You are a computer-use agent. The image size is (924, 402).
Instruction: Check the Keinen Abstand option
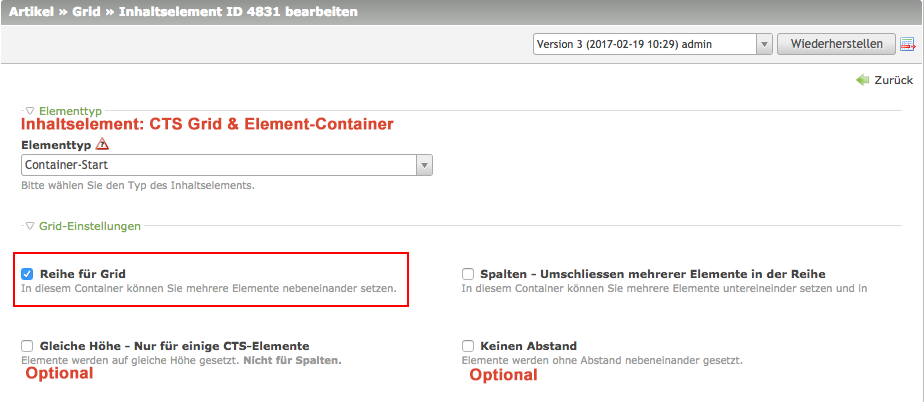point(468,346)
